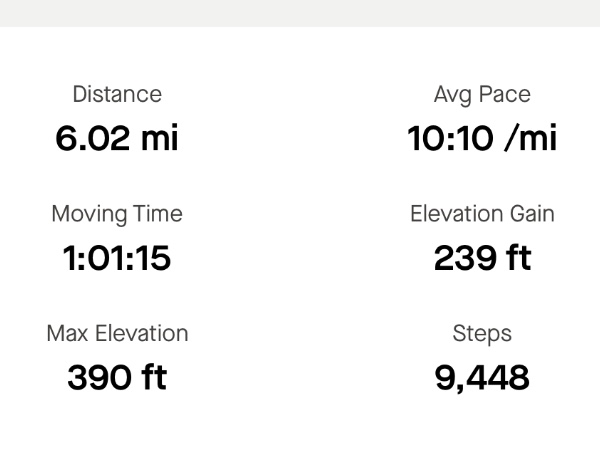Click the number 390 under Max Elevation
The image size is (600, 450).
(x=99, y=377)
